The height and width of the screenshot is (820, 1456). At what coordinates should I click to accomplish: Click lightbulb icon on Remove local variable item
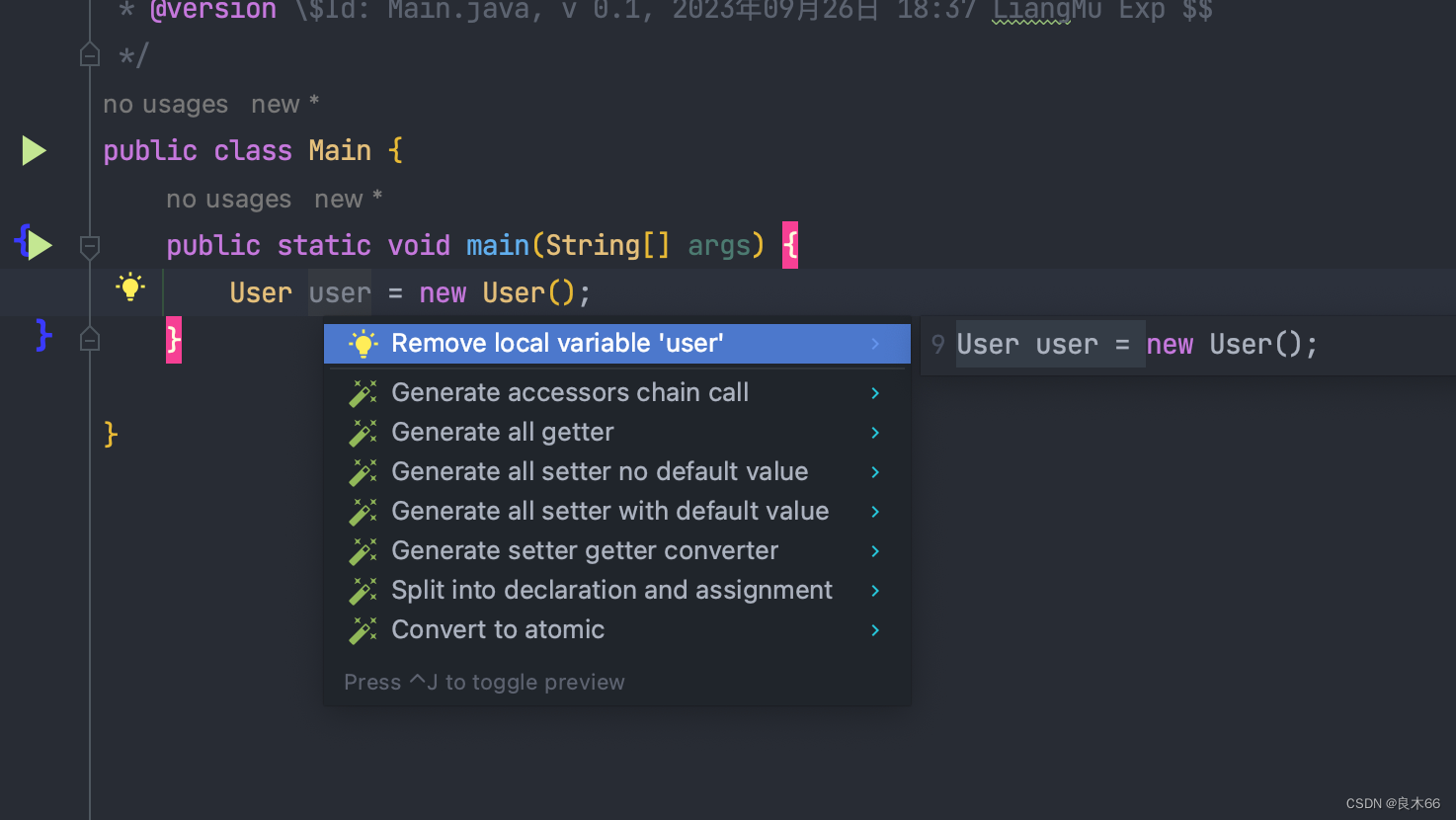click(364, 344)
